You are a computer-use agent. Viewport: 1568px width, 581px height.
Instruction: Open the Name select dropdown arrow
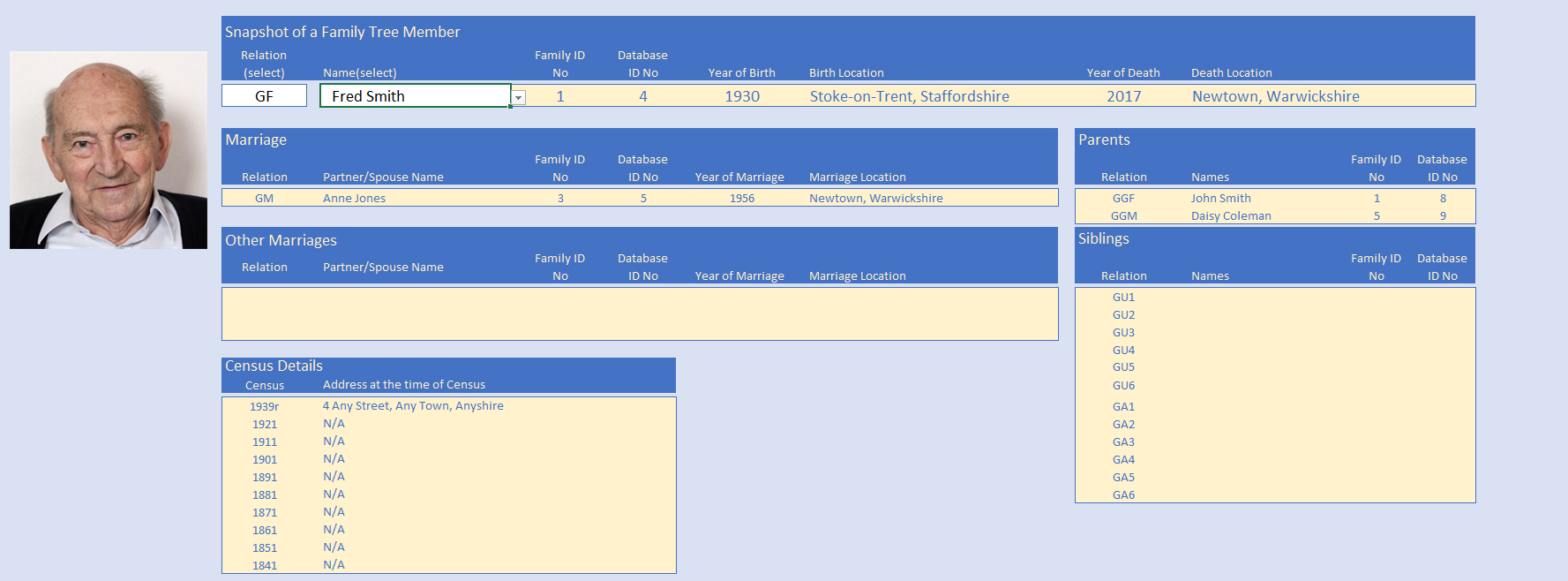coord(519,98)
